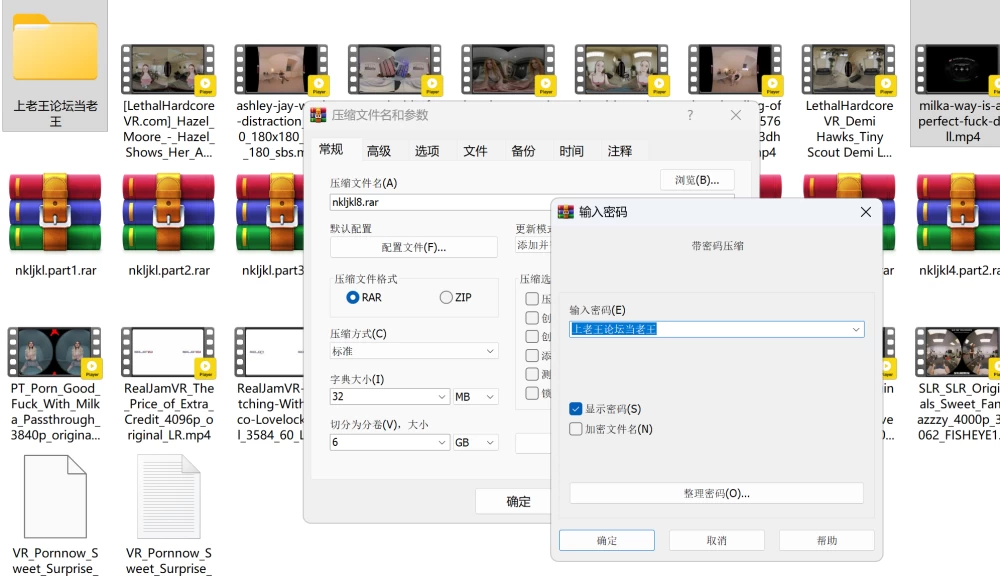Open the 切分为分卷 size dropdown showing 6

click(x=389, y=442)
